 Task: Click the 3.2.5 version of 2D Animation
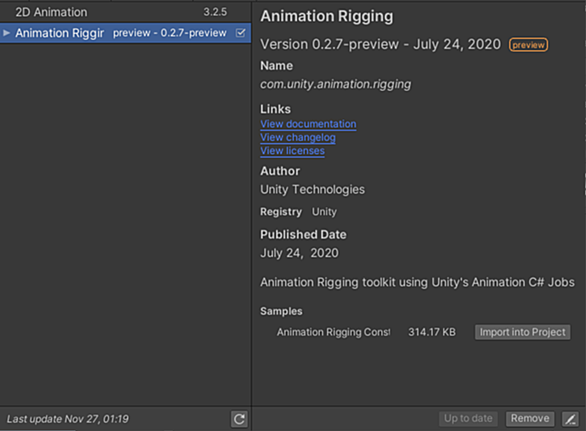coord(215,12)
